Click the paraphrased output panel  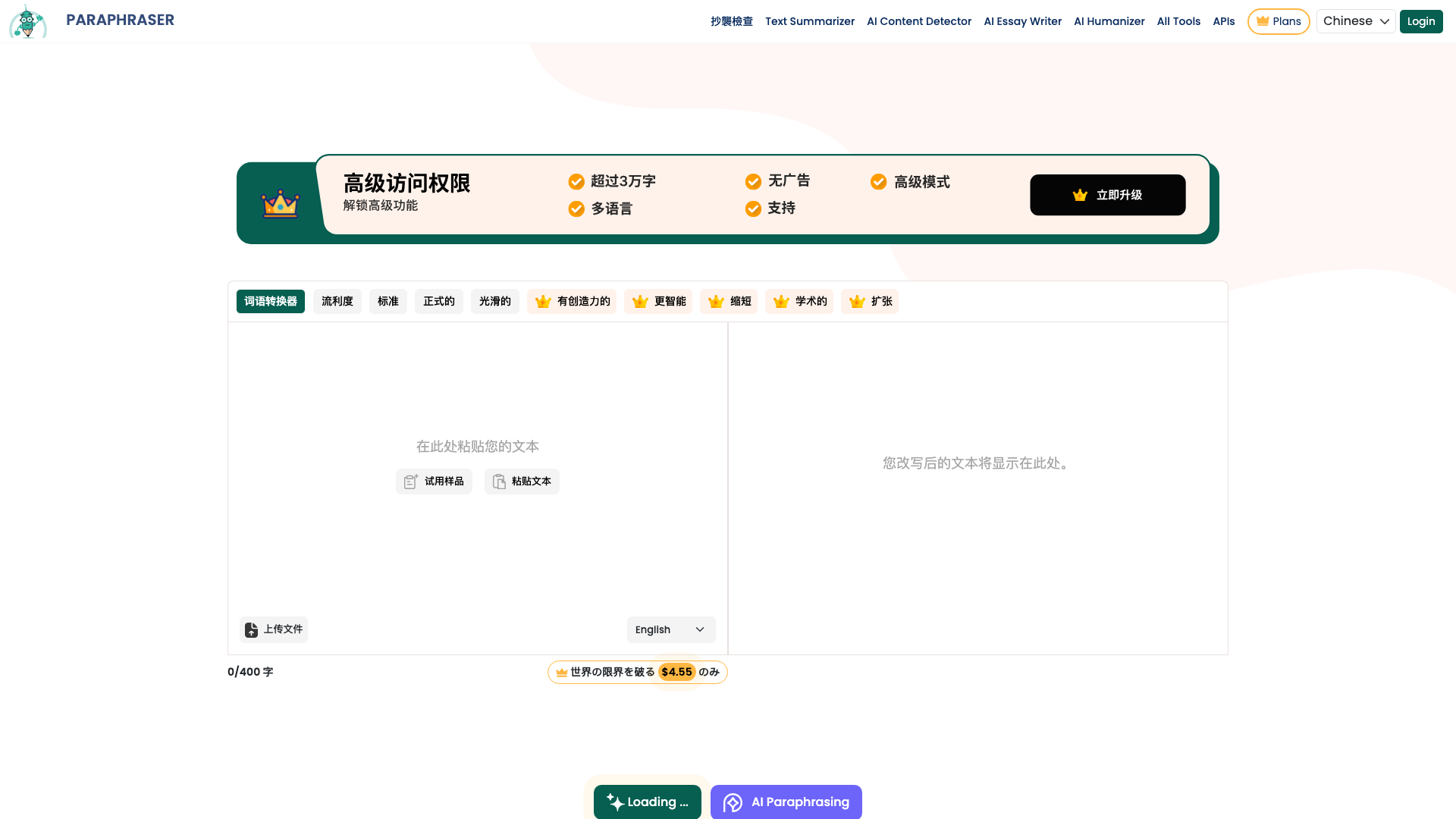[x=977, y=488]
